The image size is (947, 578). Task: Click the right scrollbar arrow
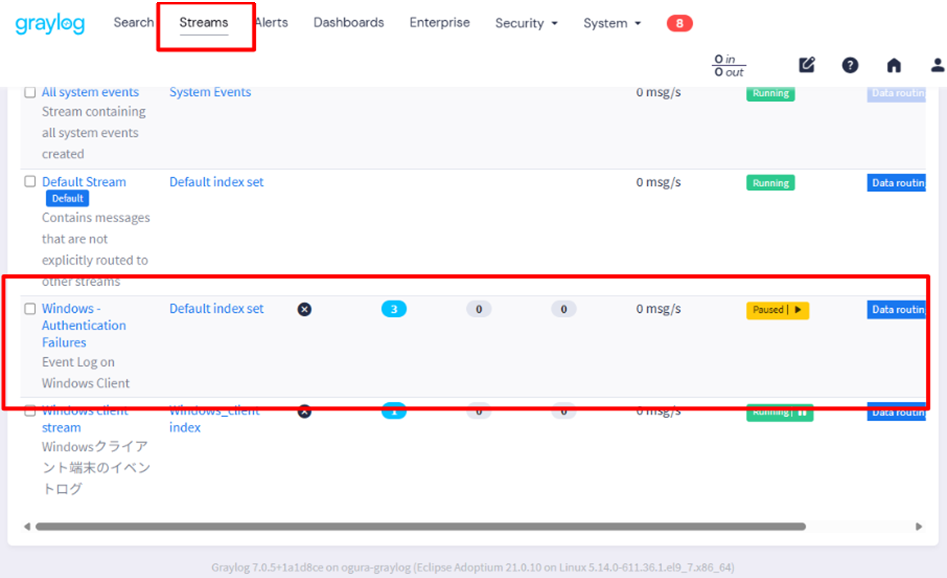click(x=919, y=527)
